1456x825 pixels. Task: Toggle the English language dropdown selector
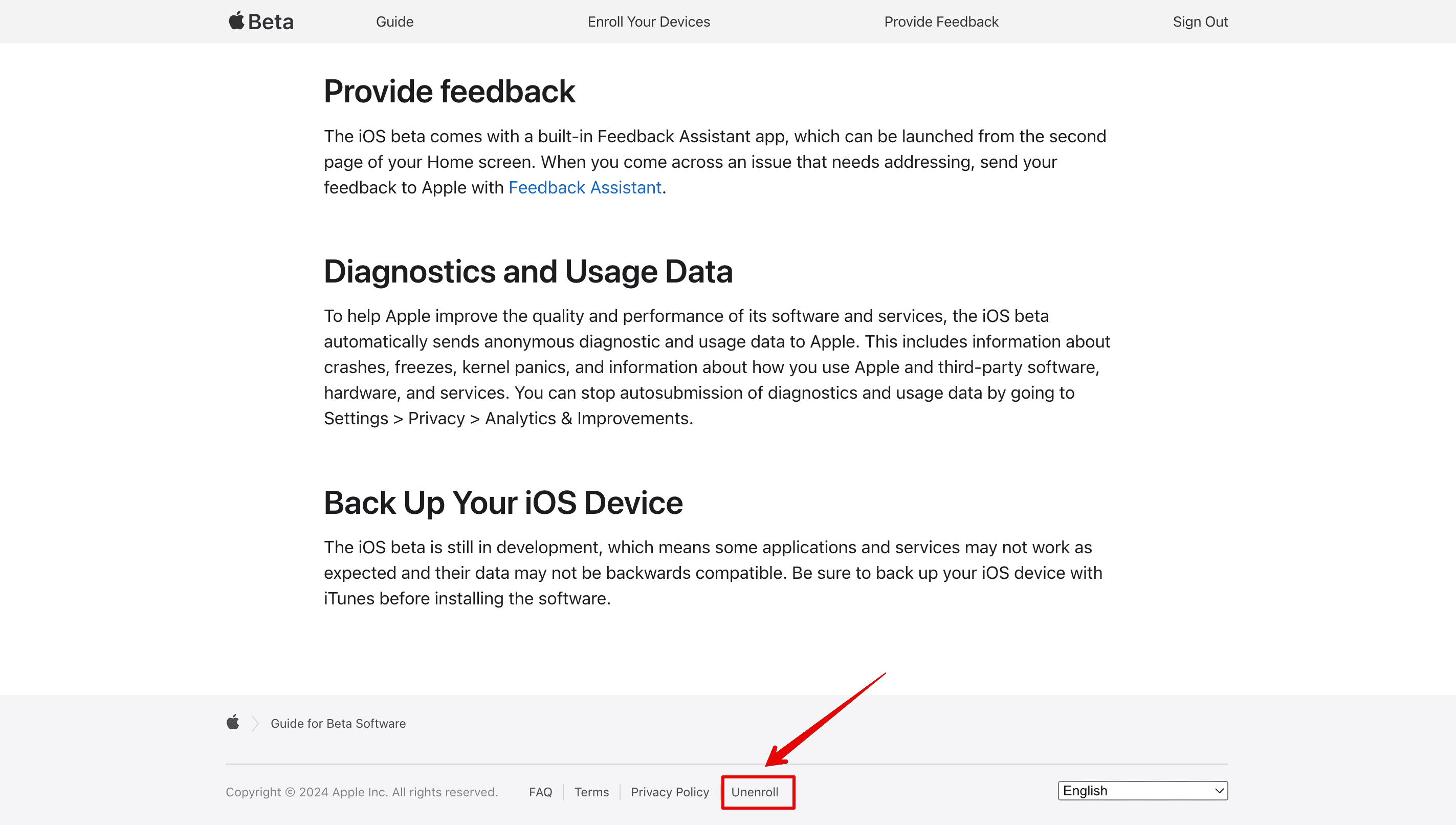(x=1143, y=790)
